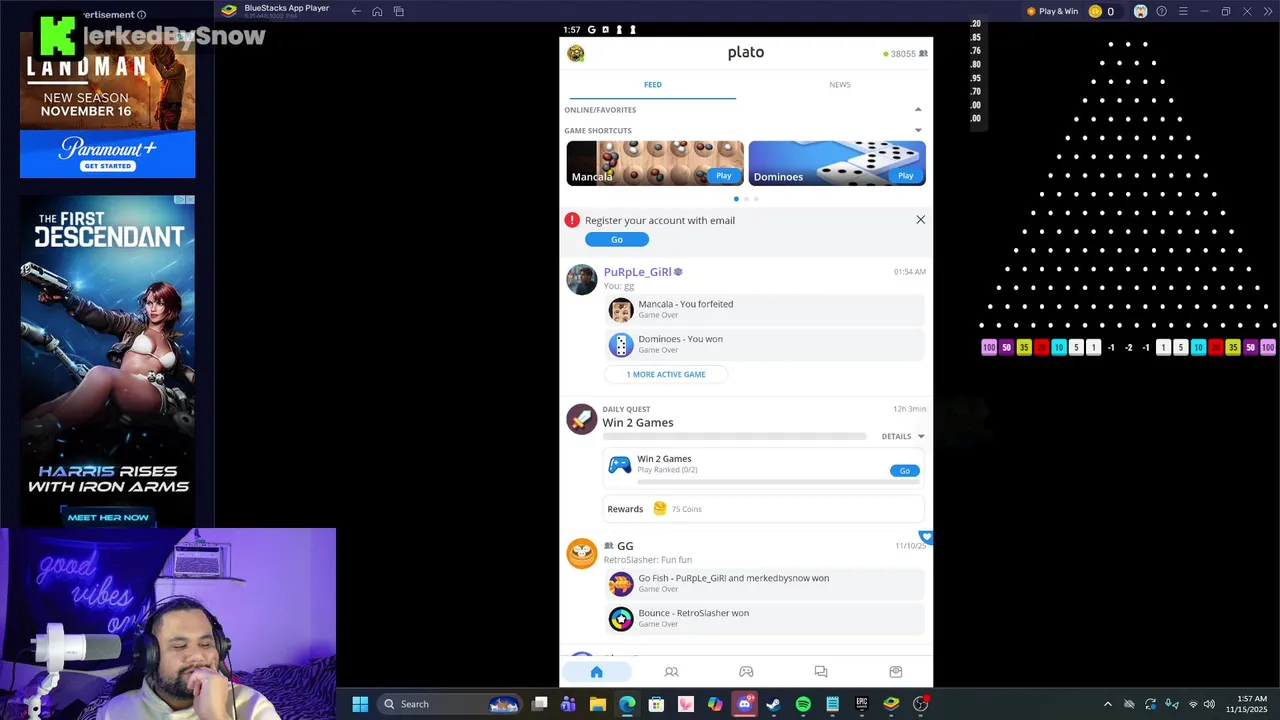Image resolution: width=1280 pixels, height=720 pixels.
Task: Open Spotify from taskbar
Action: tap(803, 704)
